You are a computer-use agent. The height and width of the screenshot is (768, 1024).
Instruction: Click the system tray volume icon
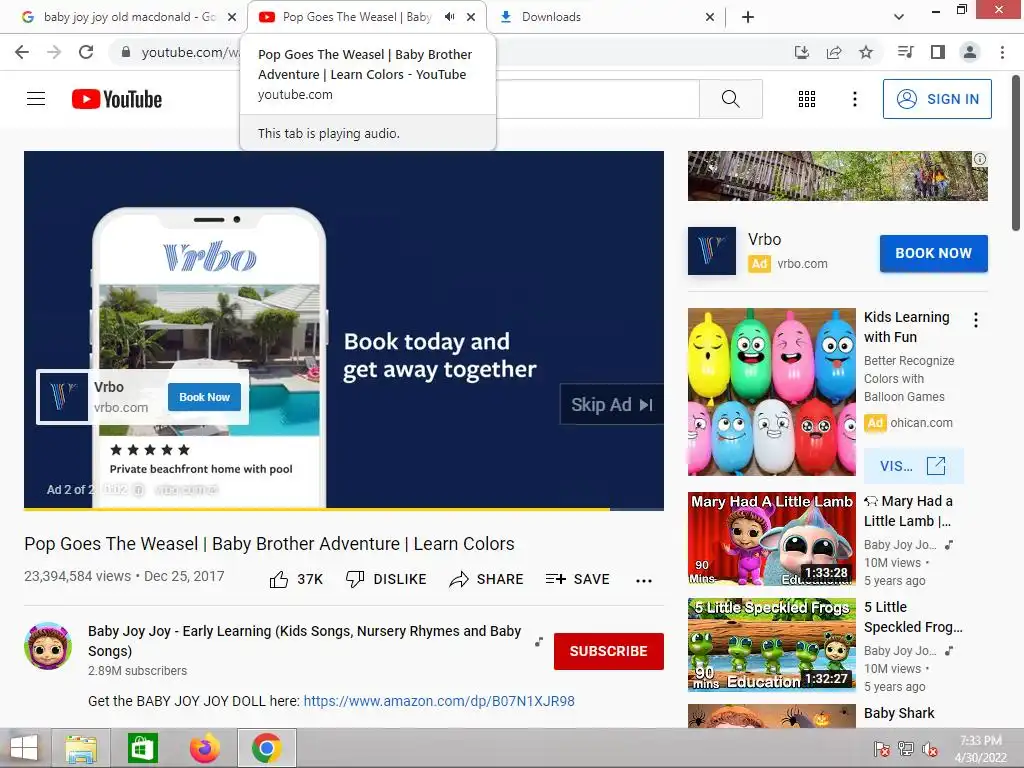[x=929, y=748]
